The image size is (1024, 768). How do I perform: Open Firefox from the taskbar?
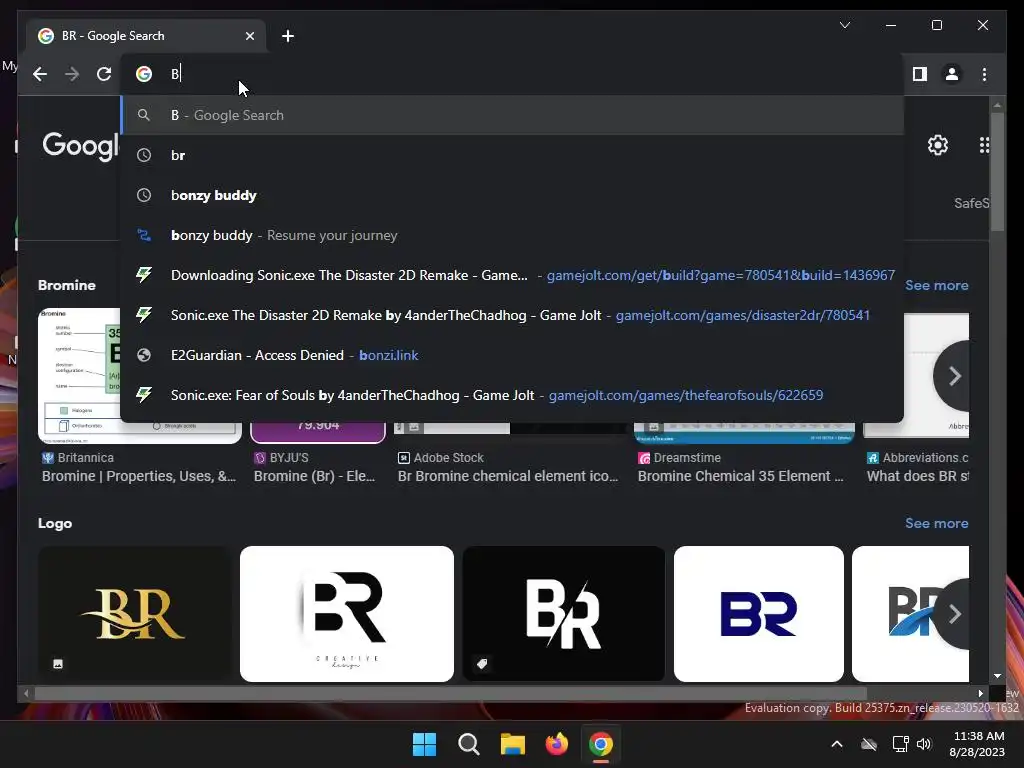click(x=556, y=744)
